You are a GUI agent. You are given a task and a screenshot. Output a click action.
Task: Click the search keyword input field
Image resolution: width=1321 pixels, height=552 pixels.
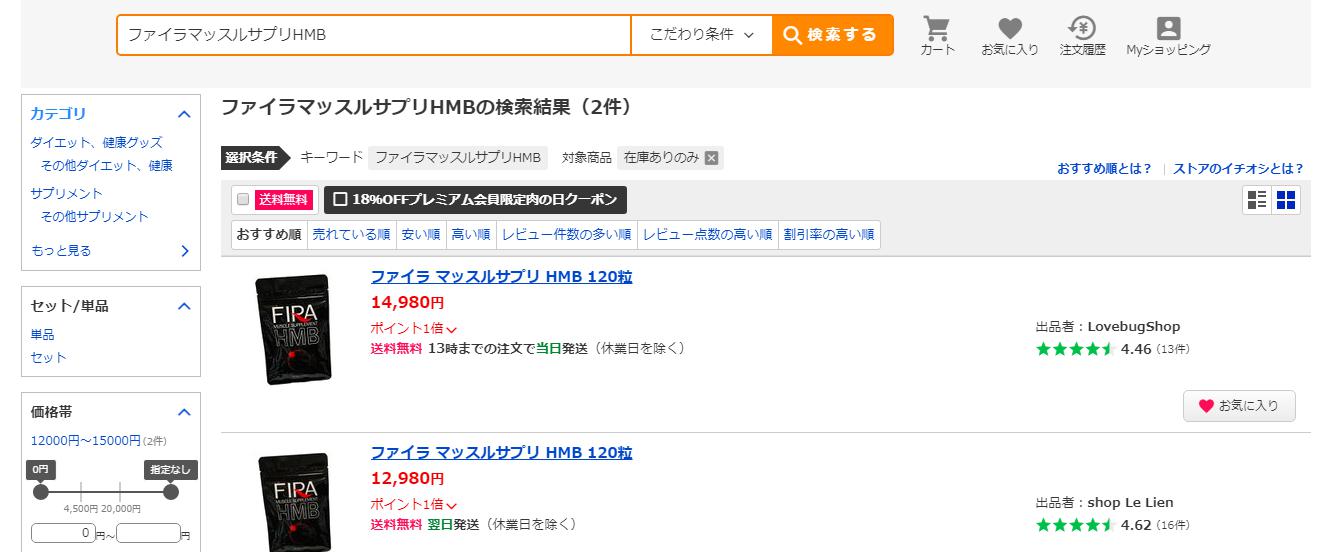pyautogui.click(x=374, y=35)
